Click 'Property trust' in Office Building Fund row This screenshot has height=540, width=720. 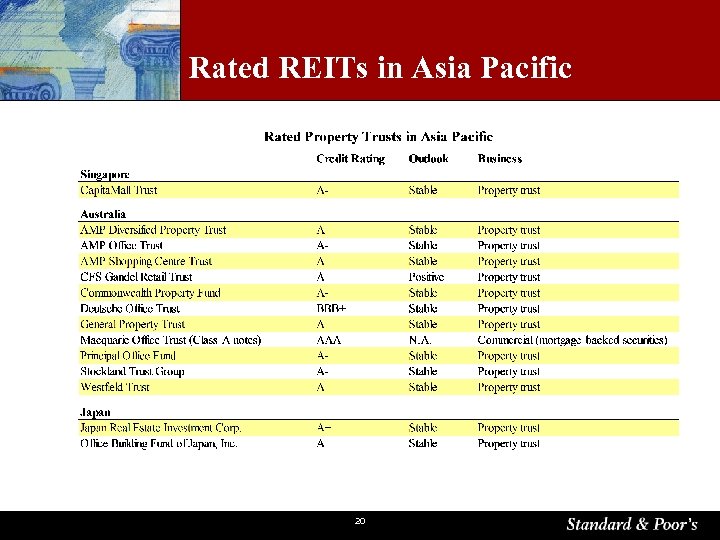click(509, 444)
